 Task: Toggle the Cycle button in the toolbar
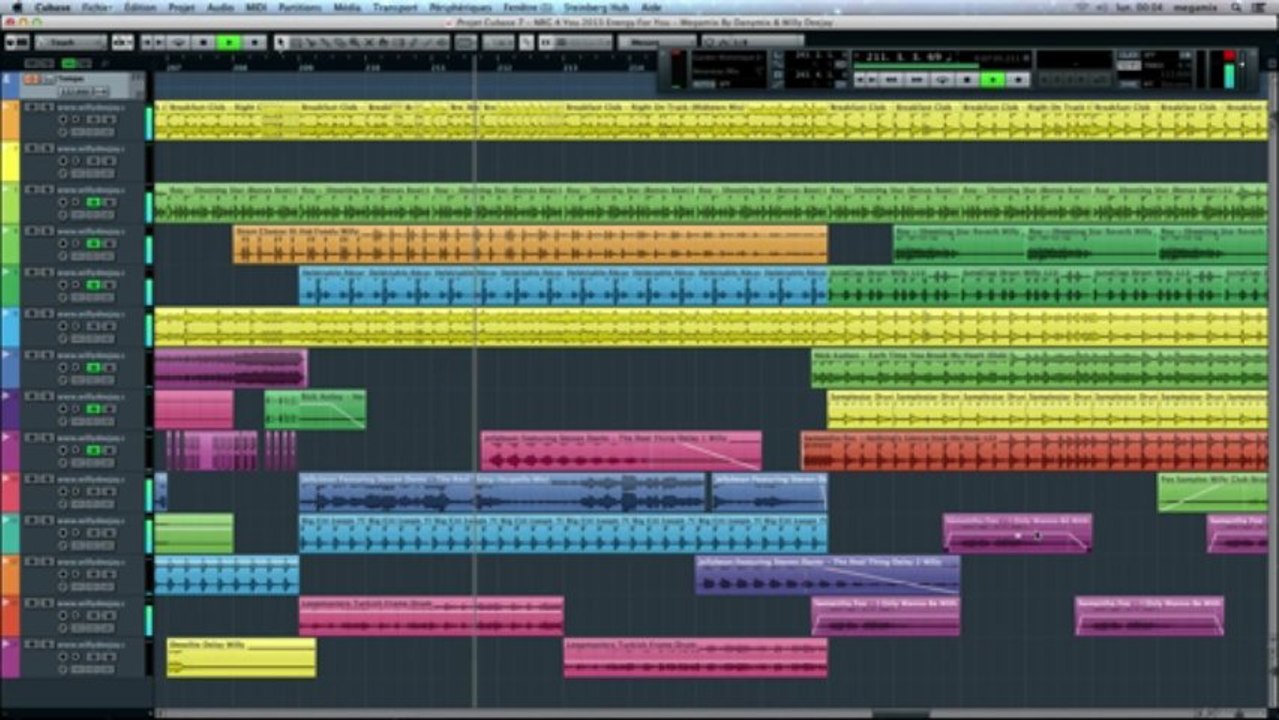click(x=179, y=42)
